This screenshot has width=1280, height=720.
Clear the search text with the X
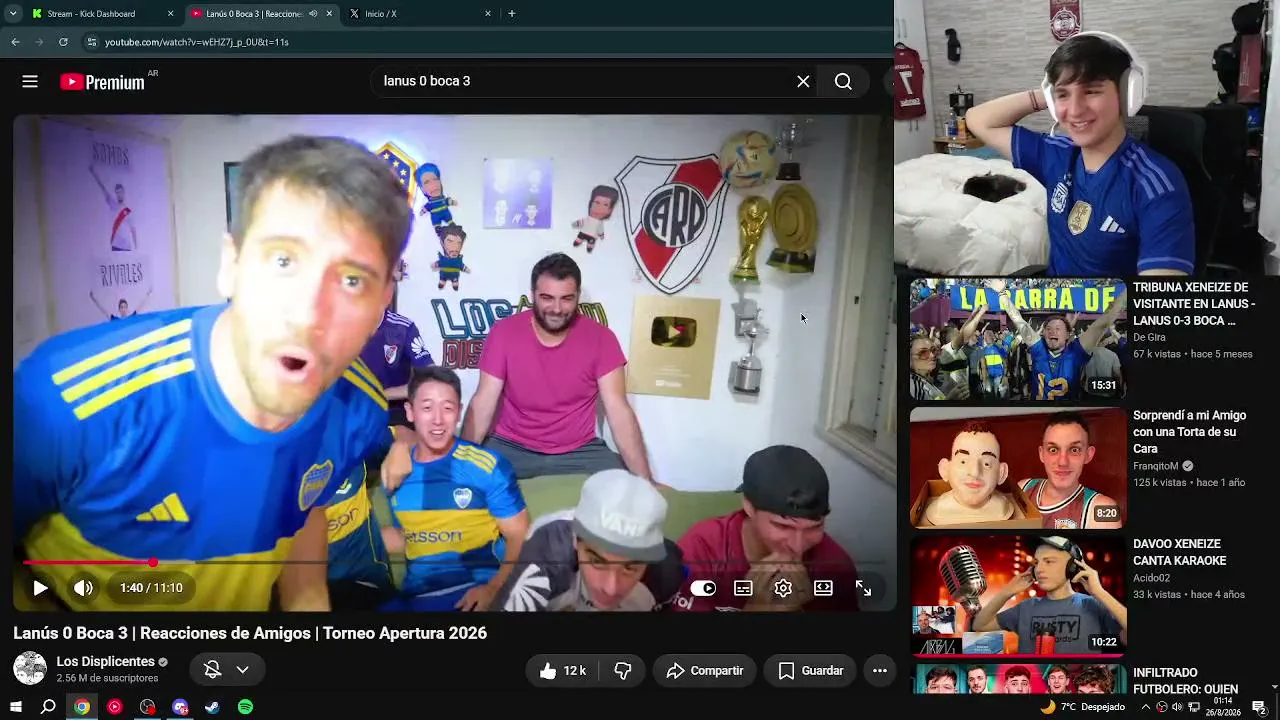click(803, 82)
